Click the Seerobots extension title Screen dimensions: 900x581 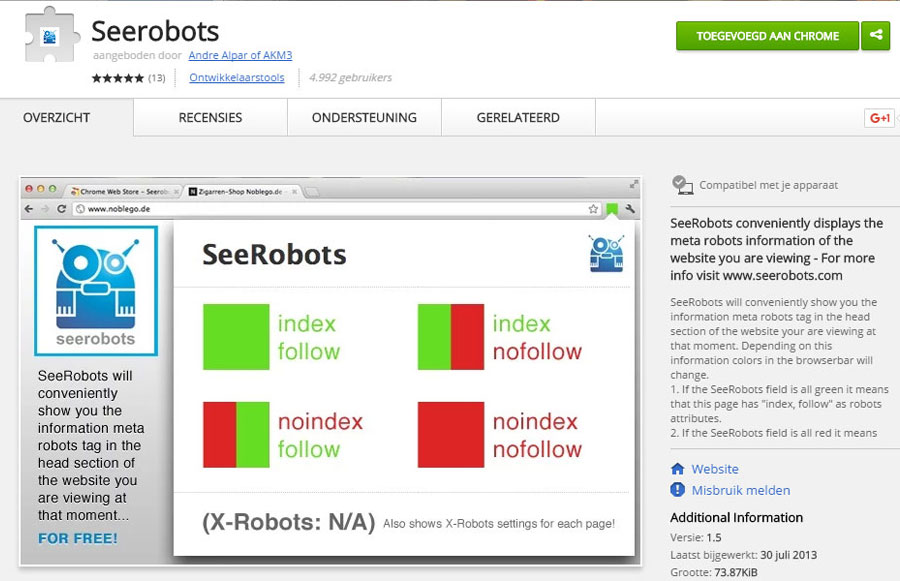click(x=155, y=31)
